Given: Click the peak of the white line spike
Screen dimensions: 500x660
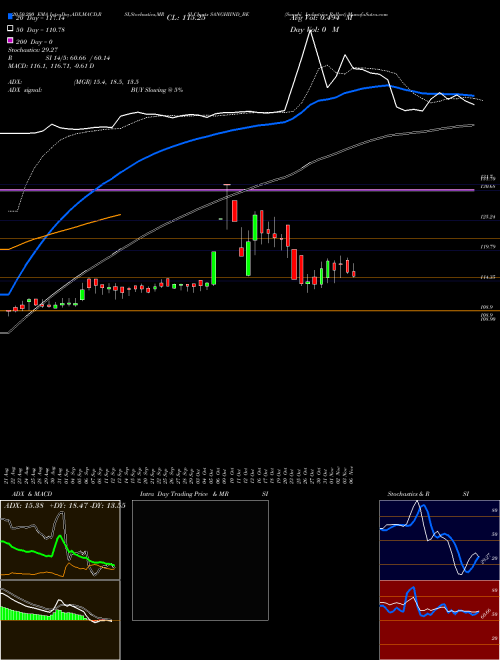Looking at the screenshot, I should (x=310, y=31).
